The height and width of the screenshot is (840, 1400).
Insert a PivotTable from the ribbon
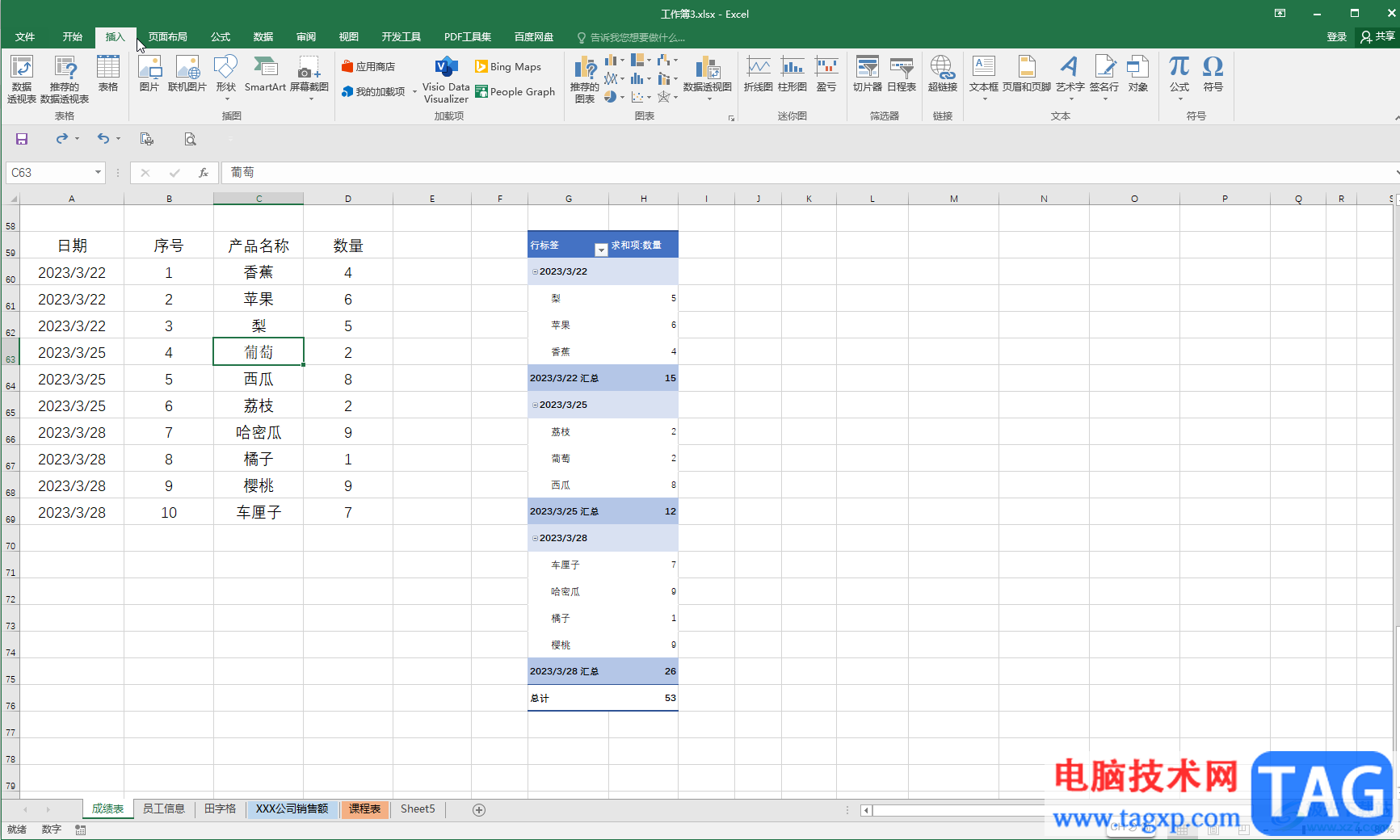(22, 79)
